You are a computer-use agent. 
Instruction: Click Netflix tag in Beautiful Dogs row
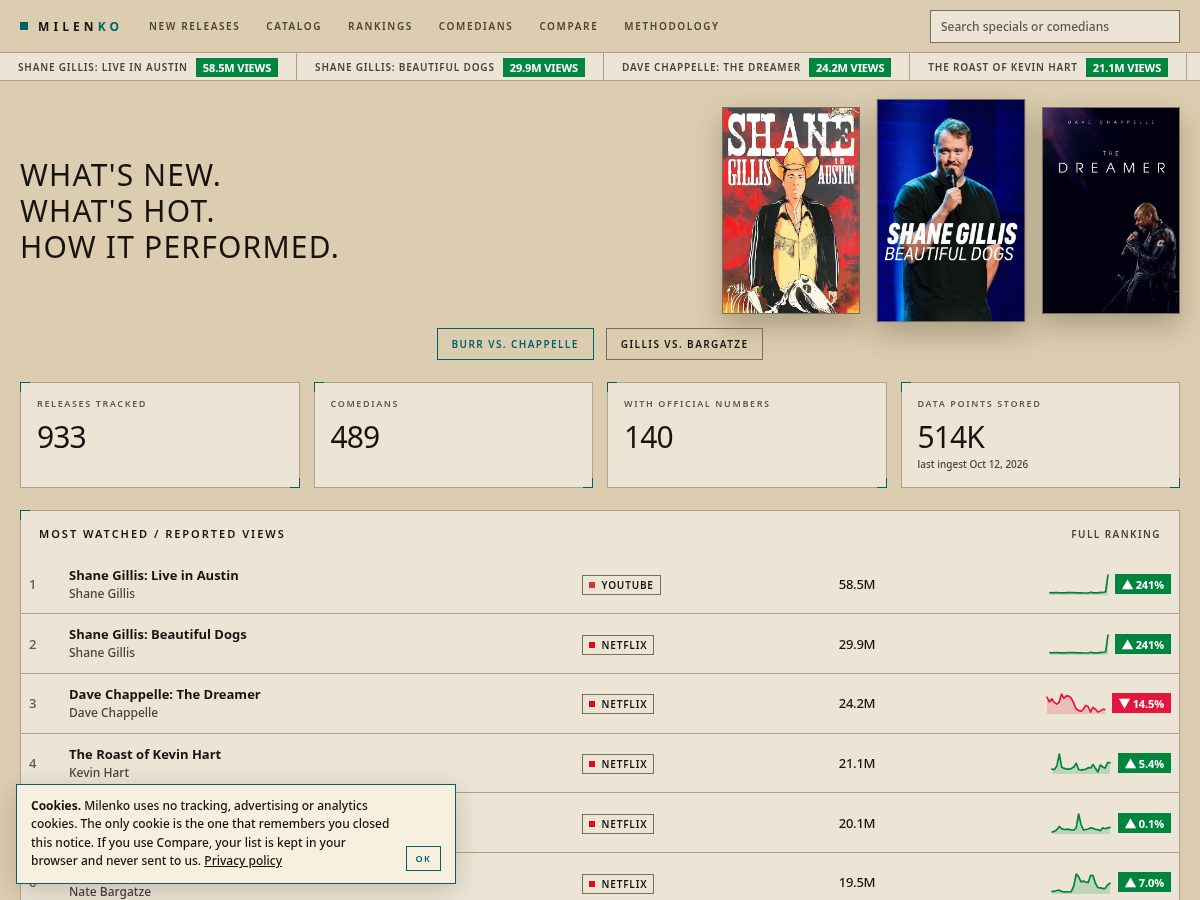[618, 645]
